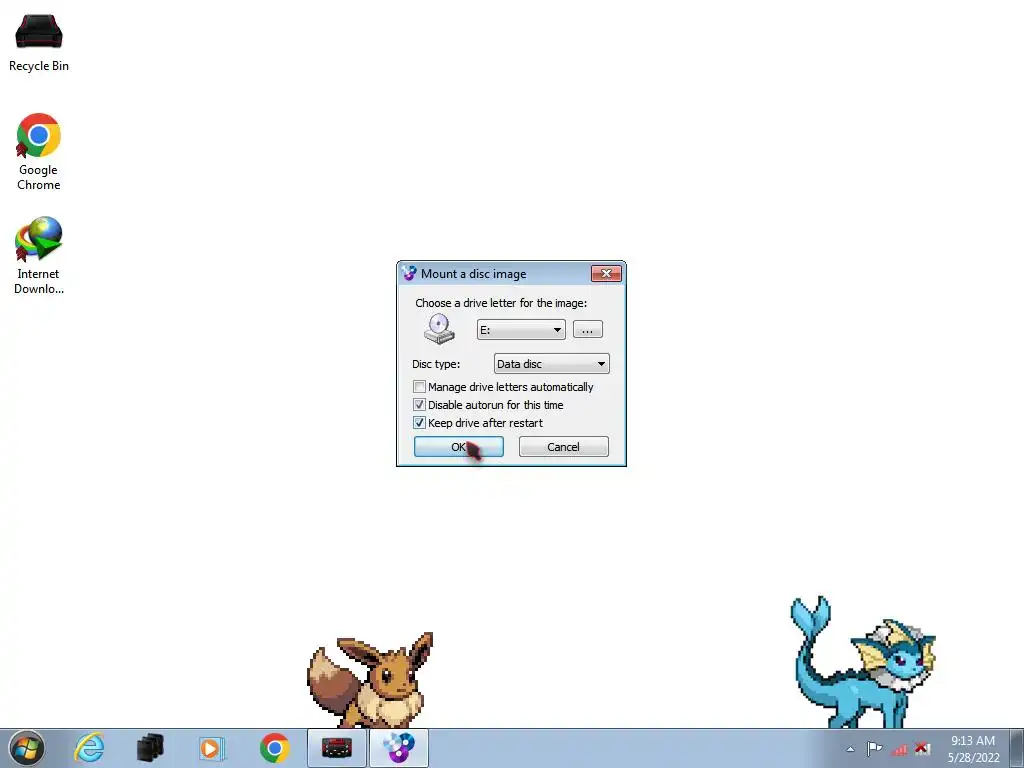Open the clock showing 9:13 AM

[x=973, y=749]
